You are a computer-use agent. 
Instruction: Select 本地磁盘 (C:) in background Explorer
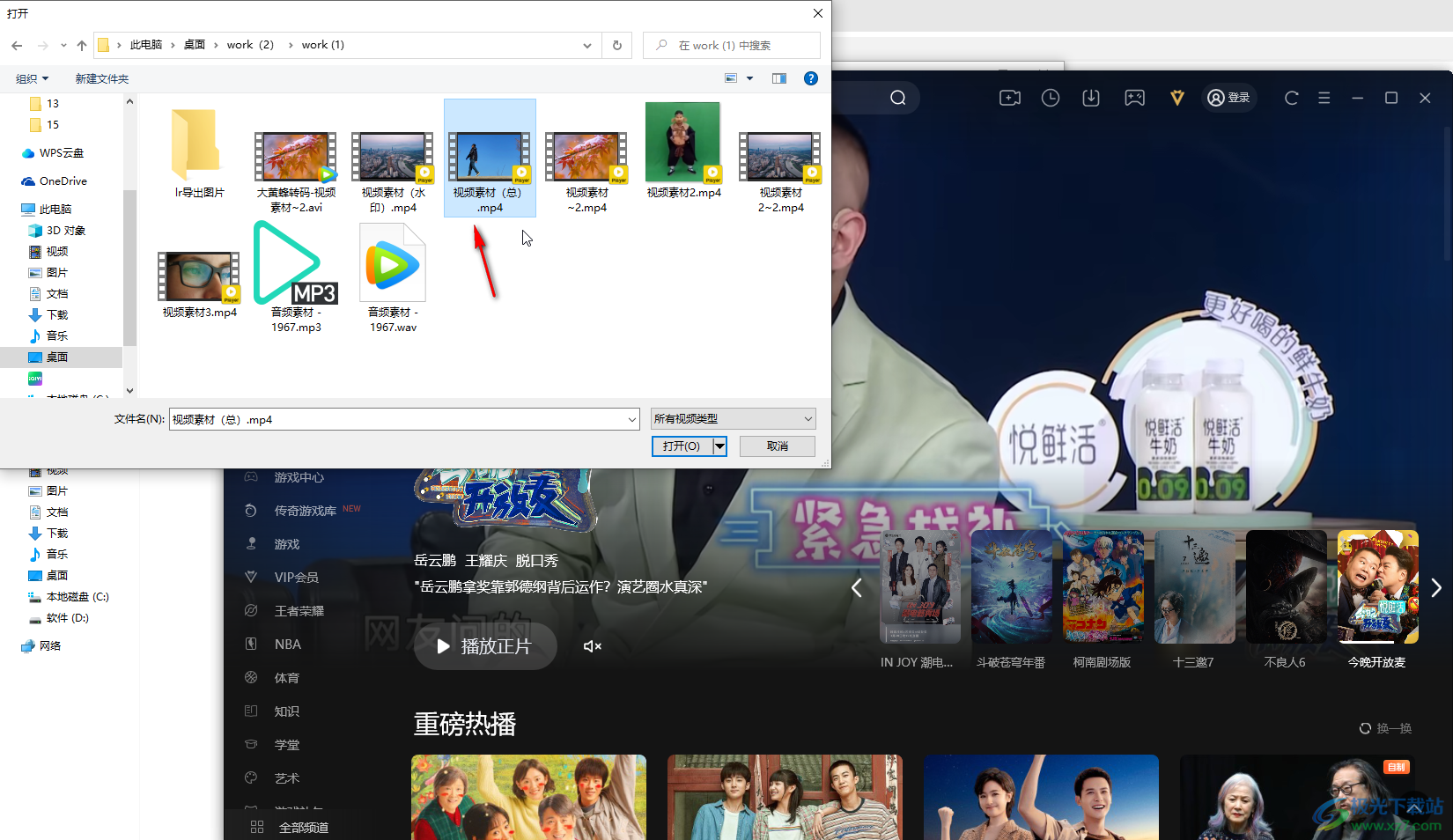pyautogui.click(x=68, y=597)
